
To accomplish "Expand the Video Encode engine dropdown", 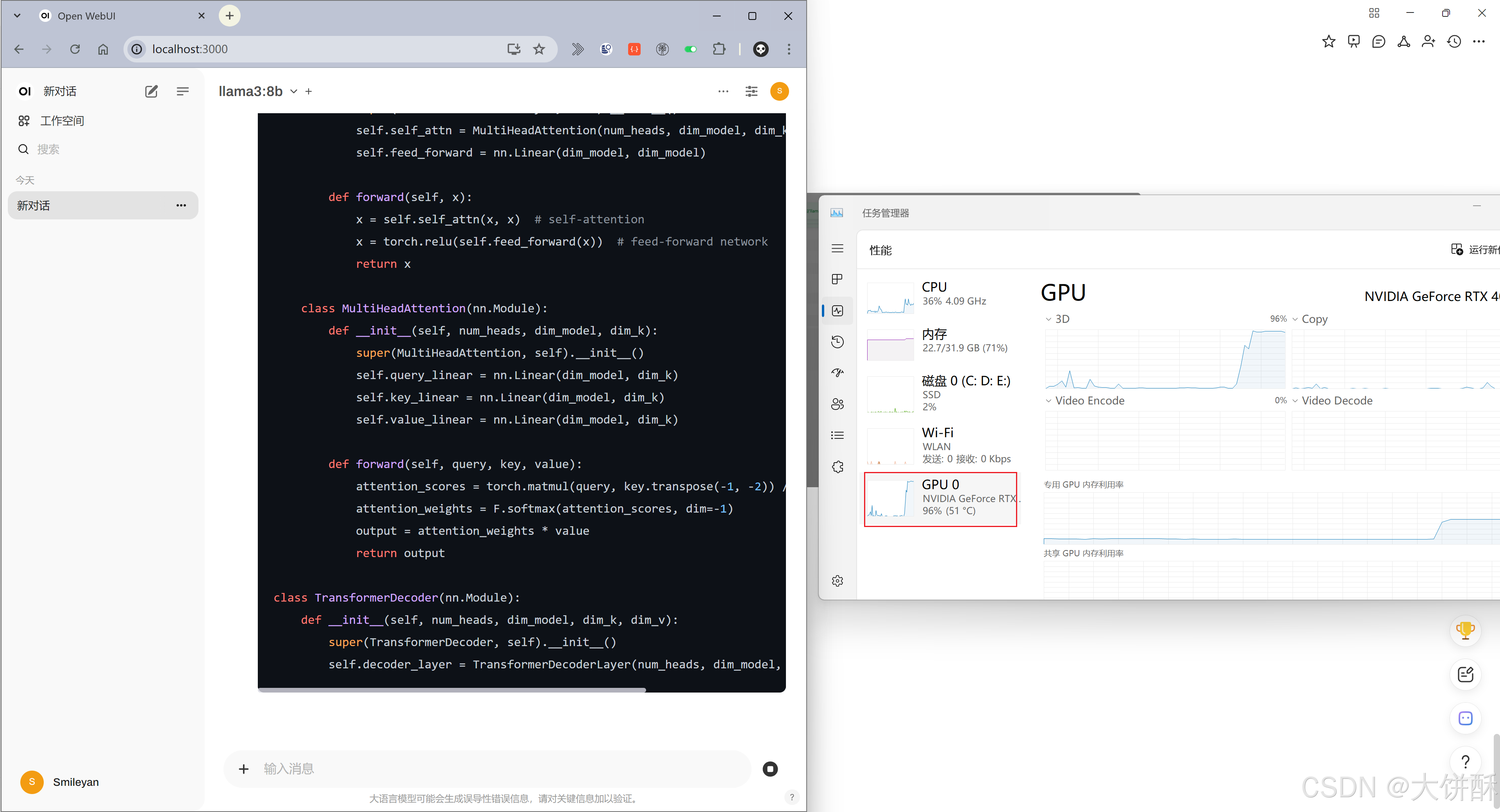I will coord(1049,401).
